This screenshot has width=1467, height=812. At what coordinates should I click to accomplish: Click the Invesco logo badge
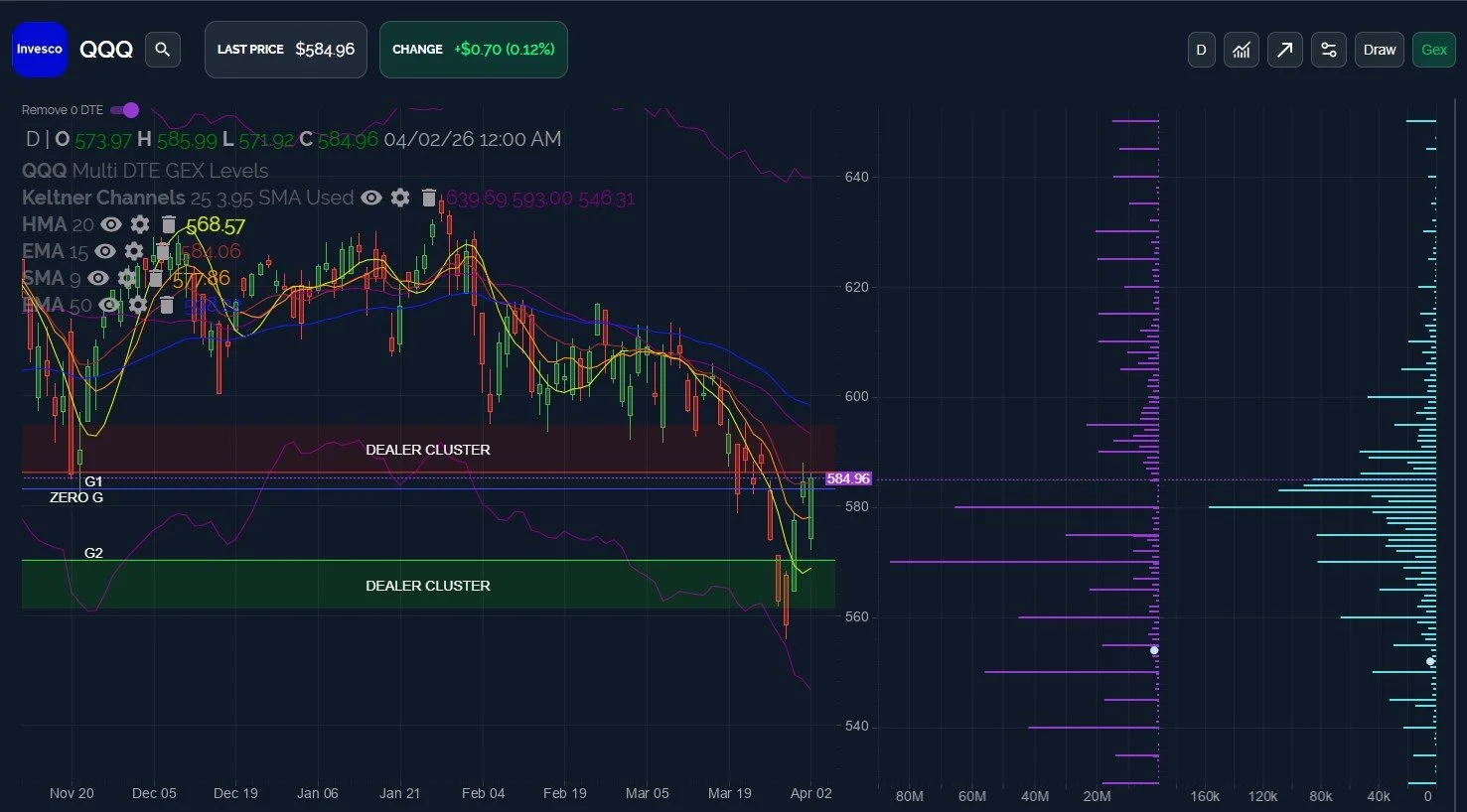[x=40, y=49]
